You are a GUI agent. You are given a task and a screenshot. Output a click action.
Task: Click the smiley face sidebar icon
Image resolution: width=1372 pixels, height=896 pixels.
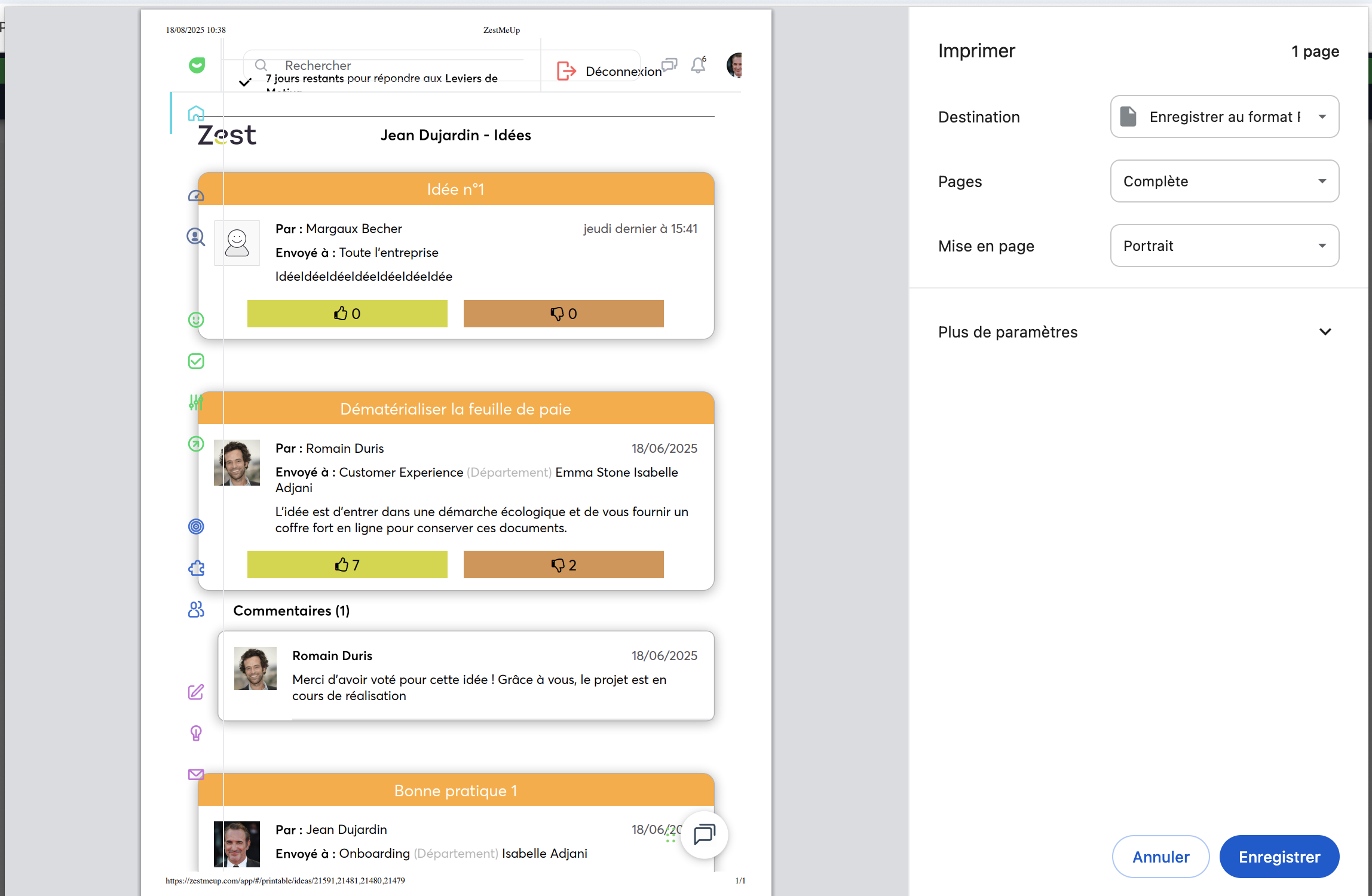coord(196,320)
